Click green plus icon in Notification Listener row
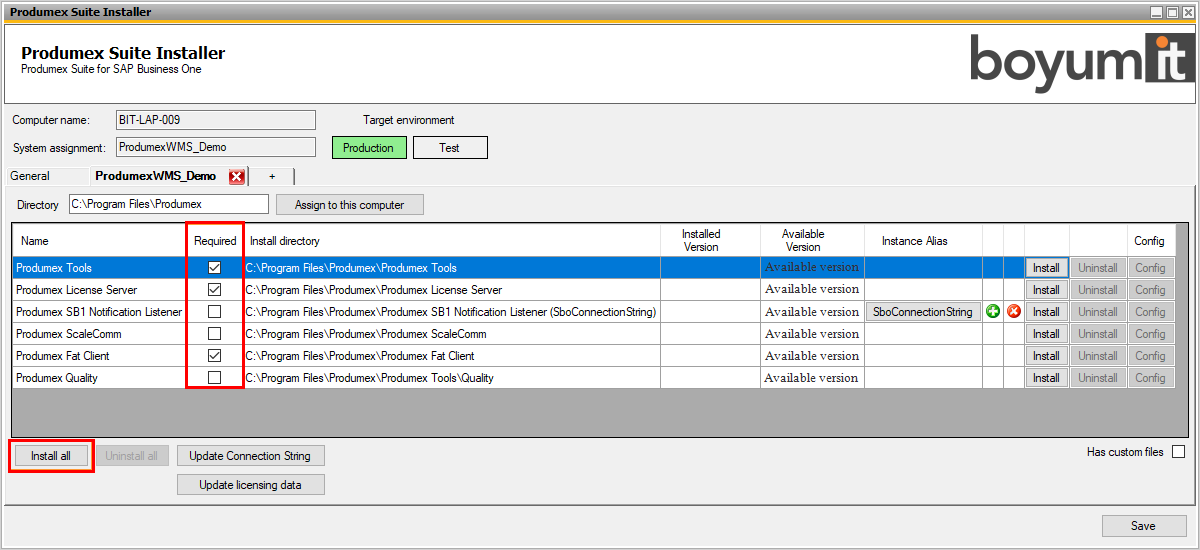The image size is (1200, 550). pyautogui.click(x=993, y=312)
